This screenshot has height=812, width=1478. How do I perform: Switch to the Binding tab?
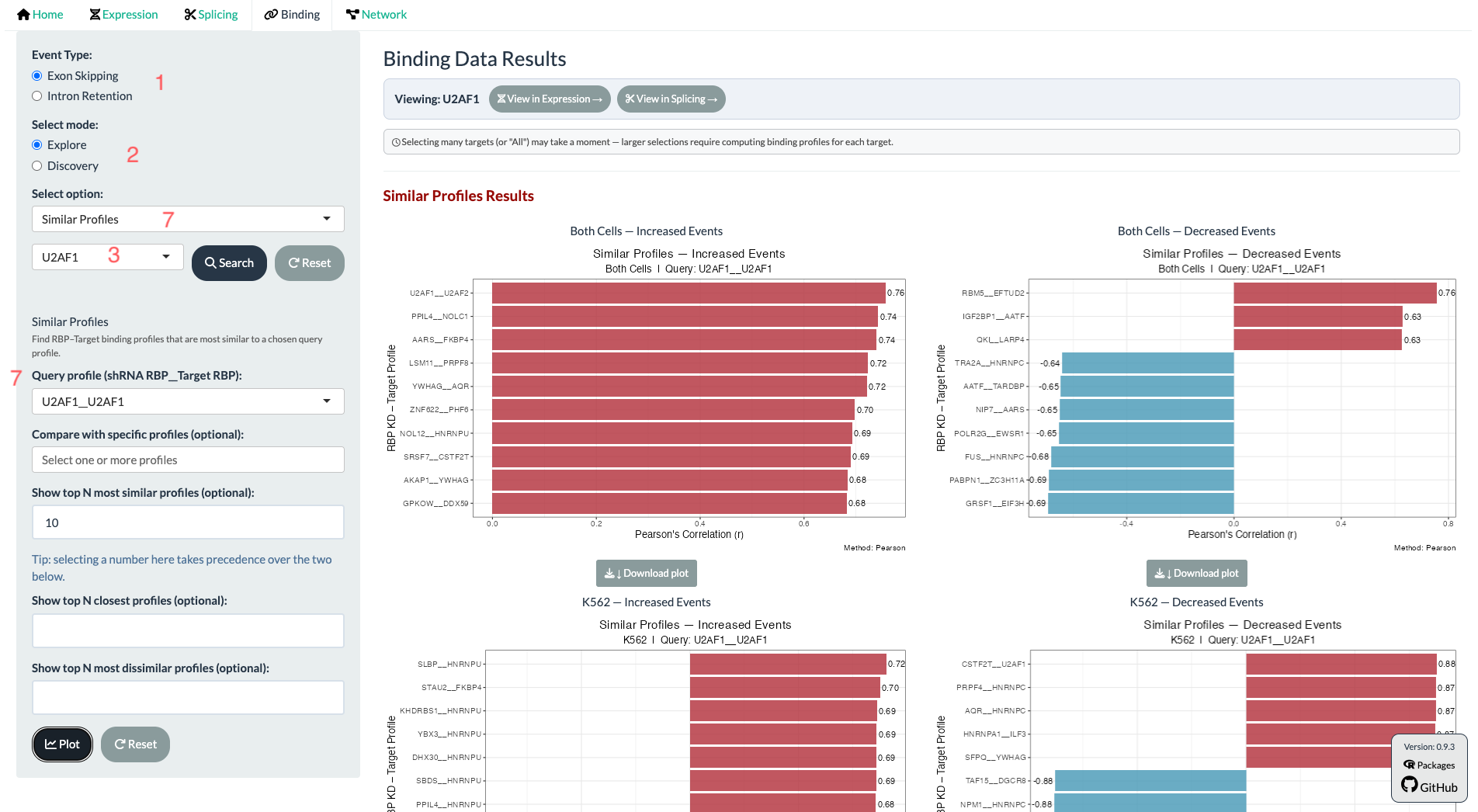coord(292,15)
